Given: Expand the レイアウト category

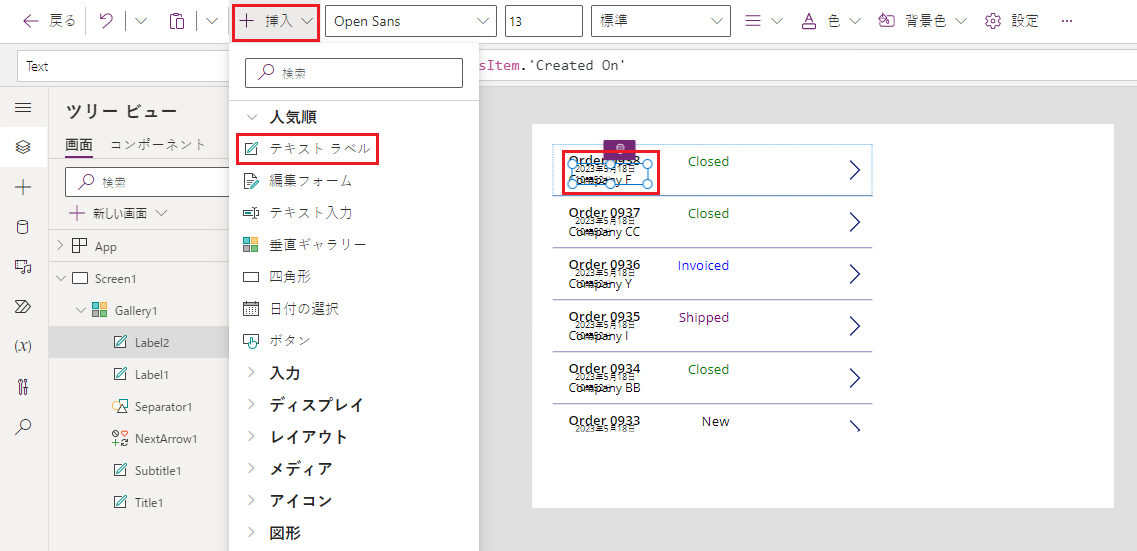Looking at the screenshot, I should 252,436.
